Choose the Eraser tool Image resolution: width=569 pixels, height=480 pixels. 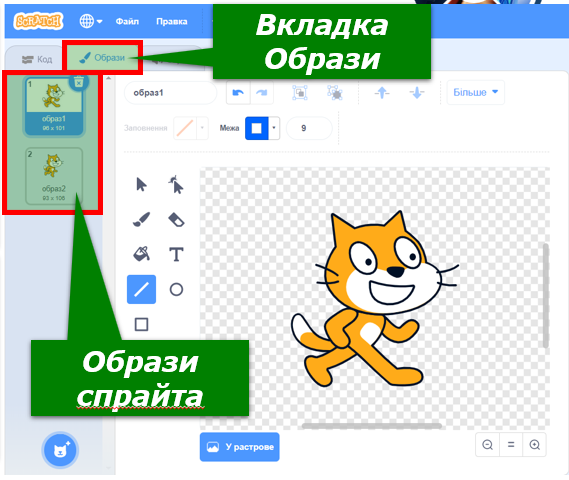point(176,220)
